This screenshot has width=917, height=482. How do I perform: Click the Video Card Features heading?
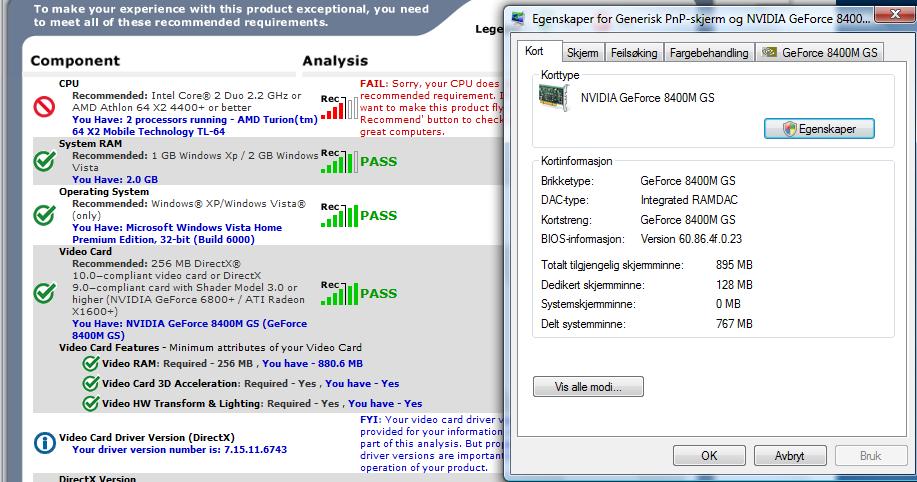(109, 347)
